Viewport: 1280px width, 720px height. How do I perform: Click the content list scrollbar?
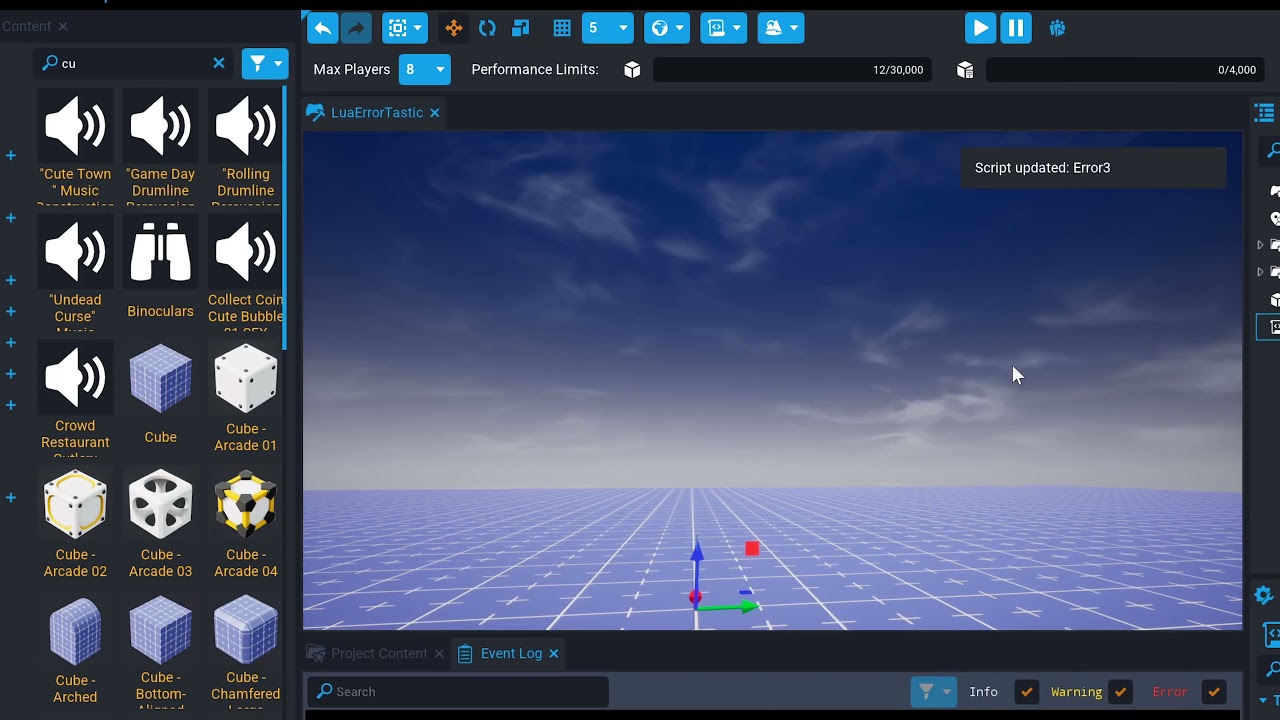(285, 218)
